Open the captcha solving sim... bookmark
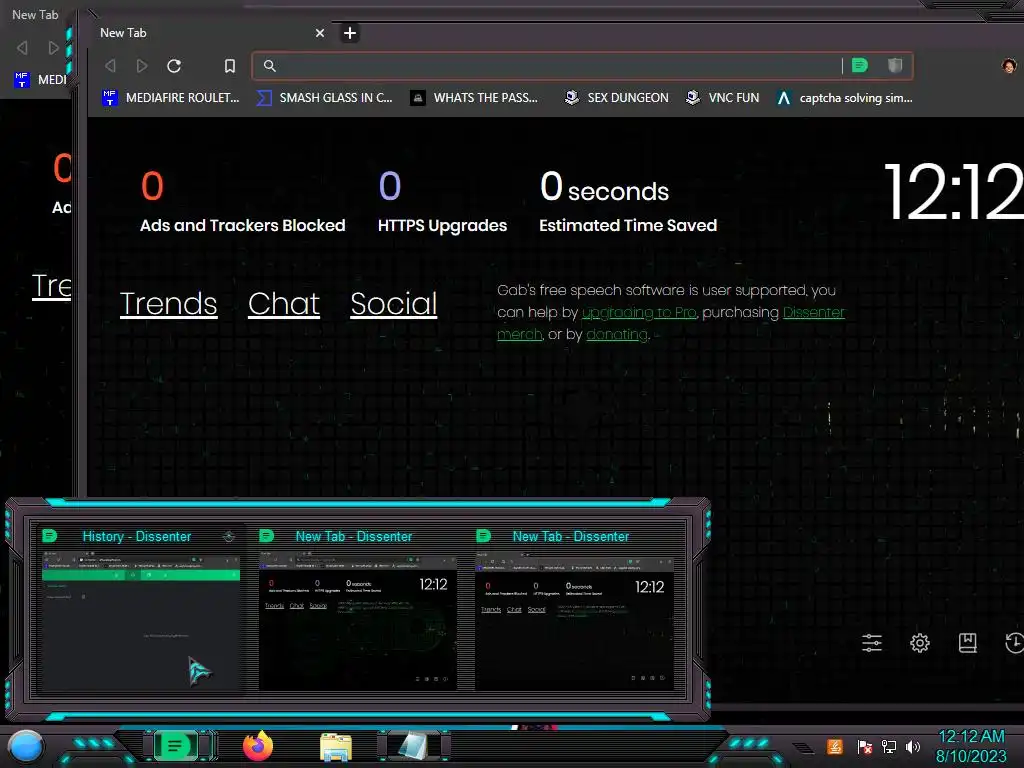 pyautogui.click(x=844, y=98)
